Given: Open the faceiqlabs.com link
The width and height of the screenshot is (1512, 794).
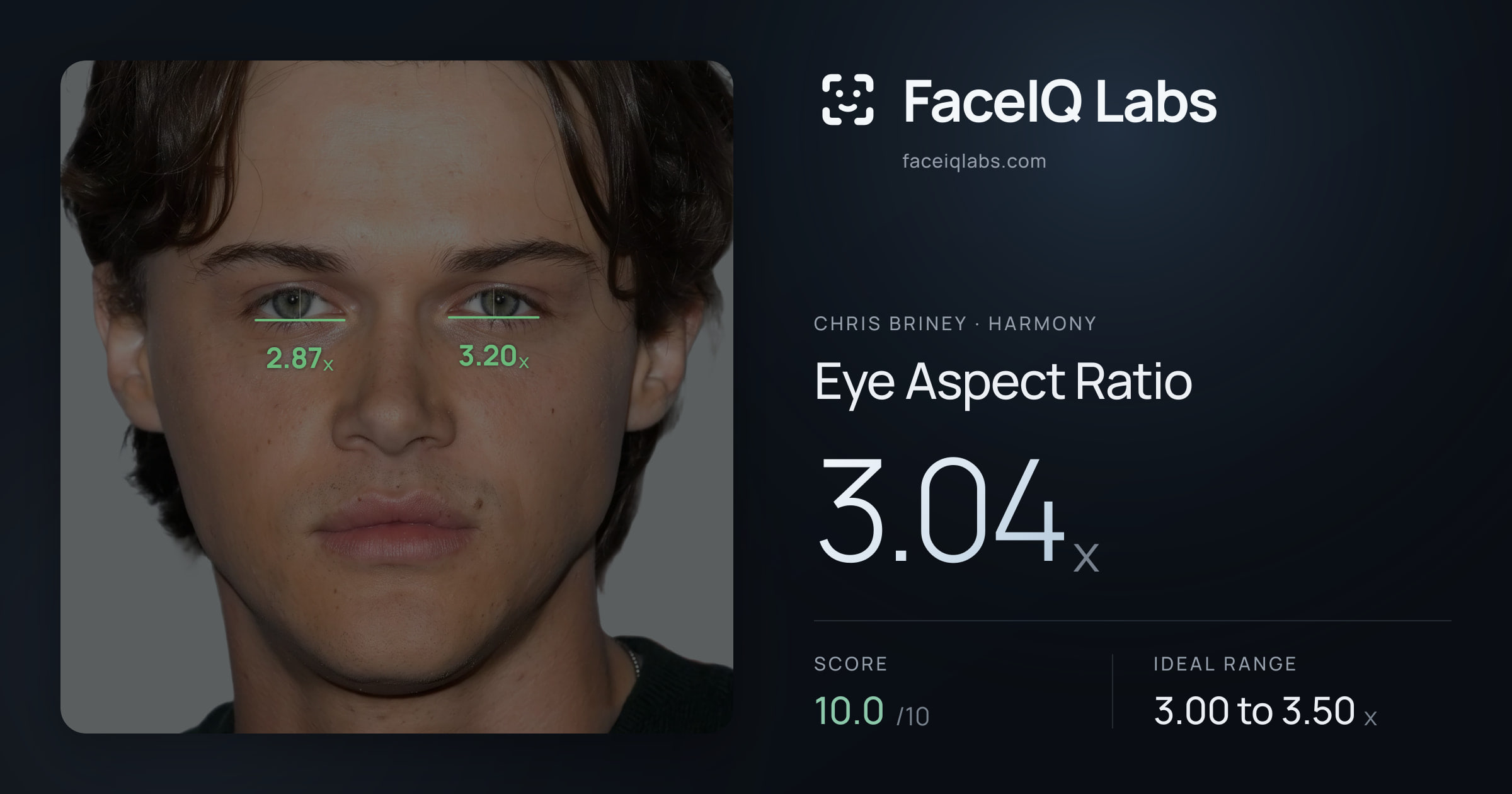Looking at the screenshot, I should click(x=974, y=161).
